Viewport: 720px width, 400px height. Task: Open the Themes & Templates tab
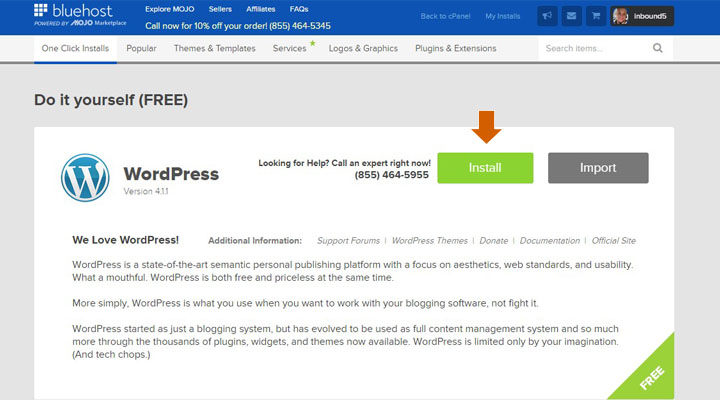pyautogui.click(x=214, y=48)
